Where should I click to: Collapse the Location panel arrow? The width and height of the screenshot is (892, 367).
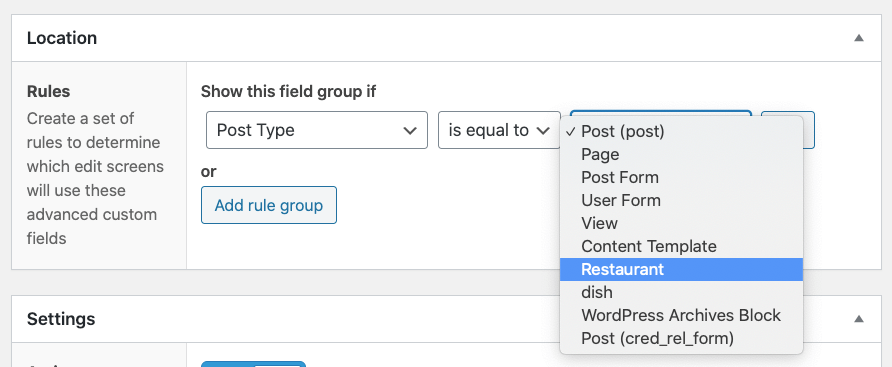point(859,38)
